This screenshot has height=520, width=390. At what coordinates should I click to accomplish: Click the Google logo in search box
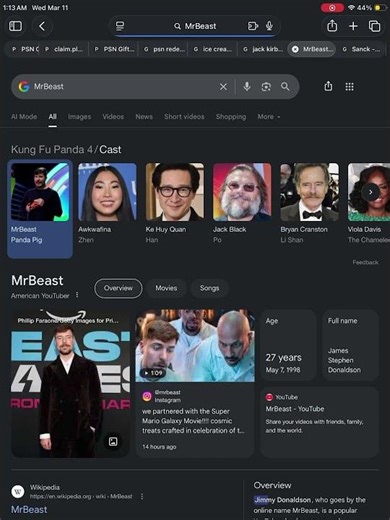pyautogui.click(x=24, y=87)
